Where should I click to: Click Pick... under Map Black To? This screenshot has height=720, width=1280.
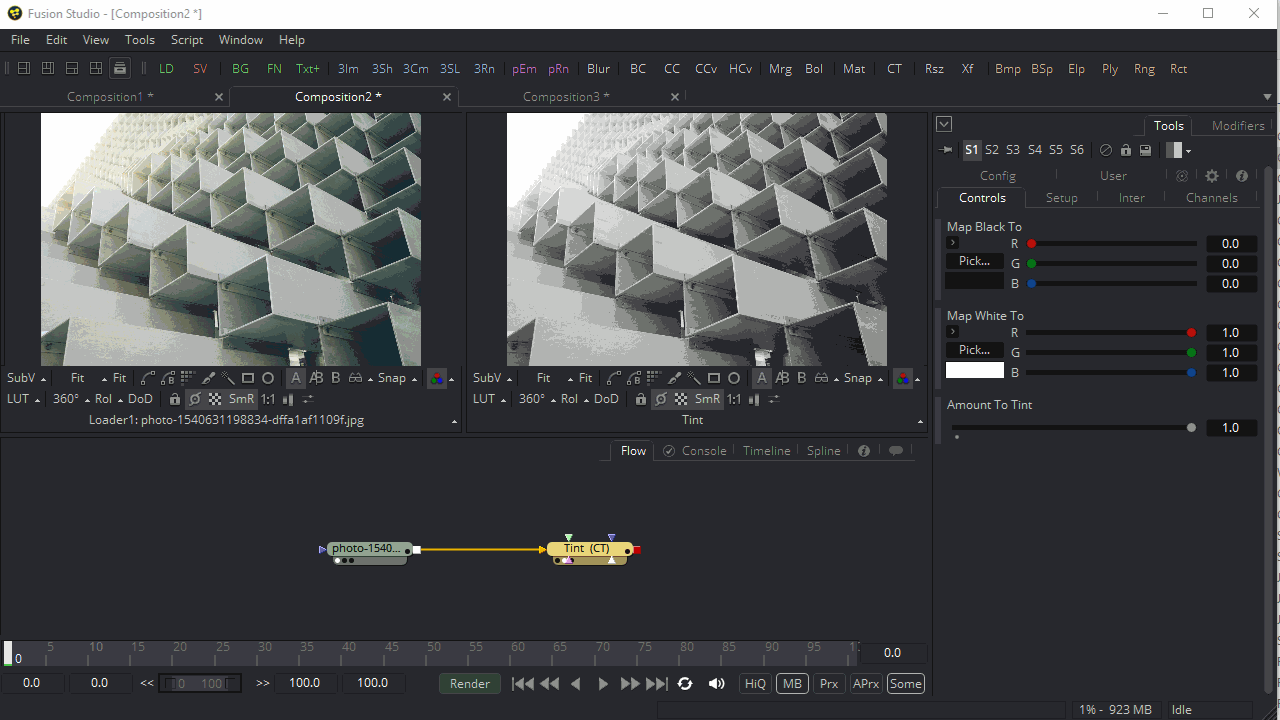[974, 261]
